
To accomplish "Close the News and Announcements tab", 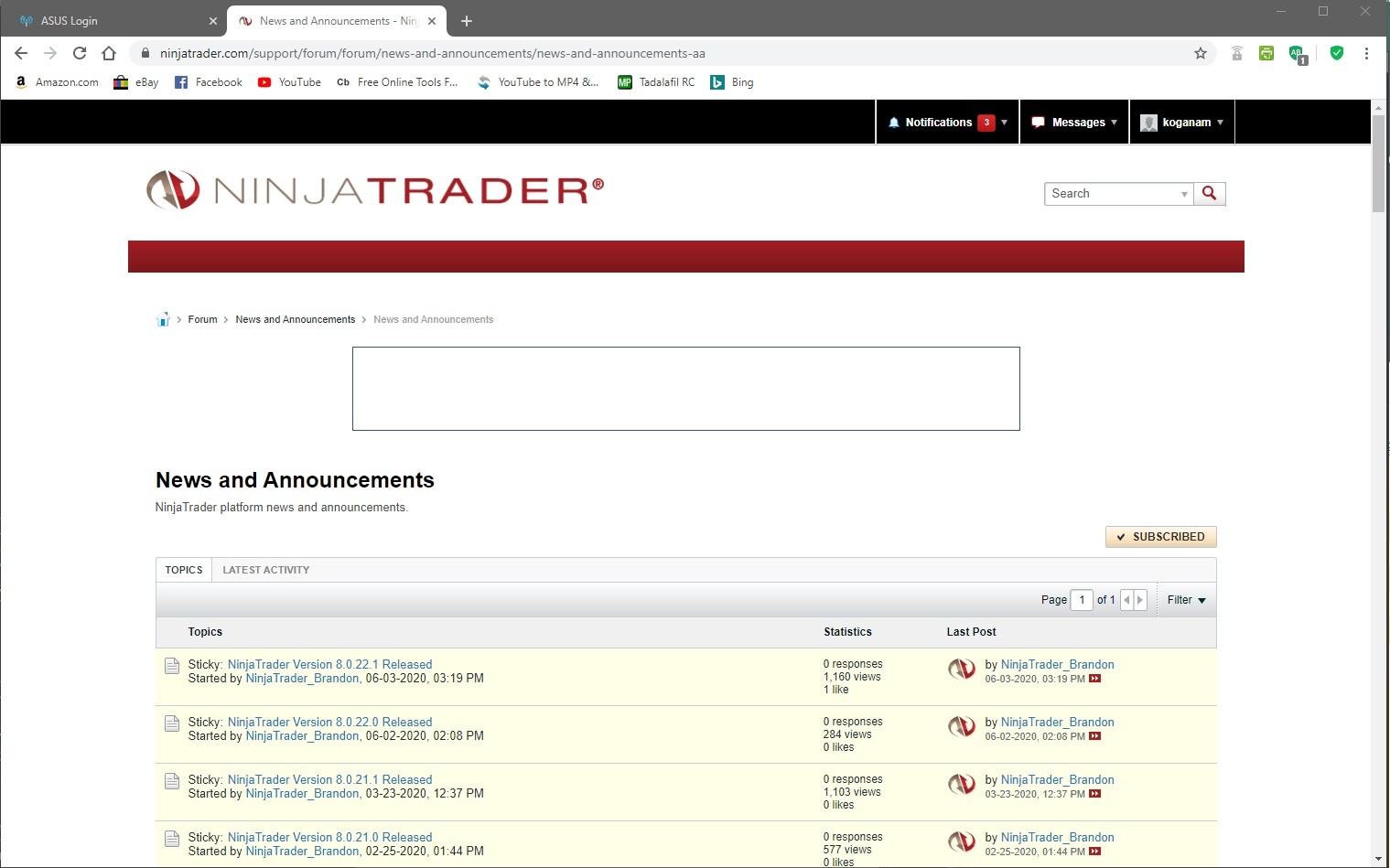I will click(432, 21).
